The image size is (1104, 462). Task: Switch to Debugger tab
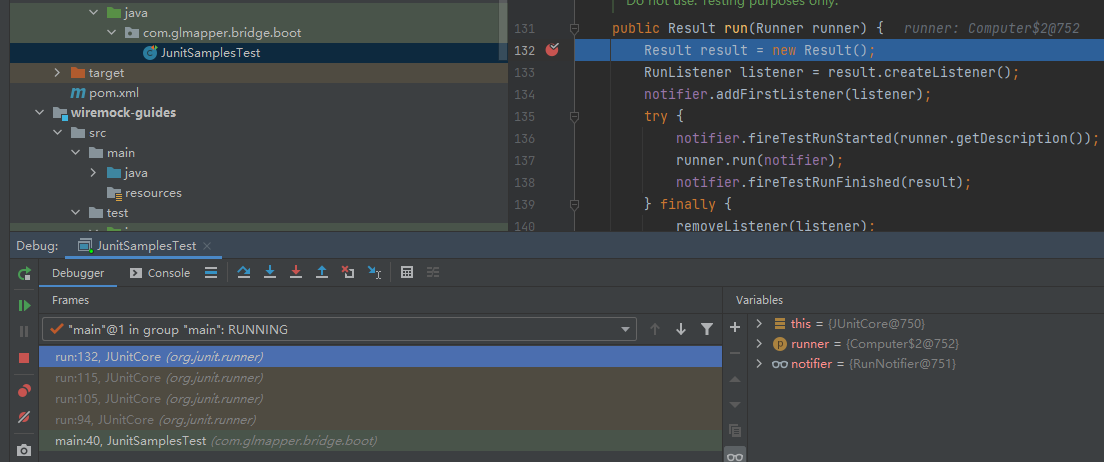click(78, 273)
